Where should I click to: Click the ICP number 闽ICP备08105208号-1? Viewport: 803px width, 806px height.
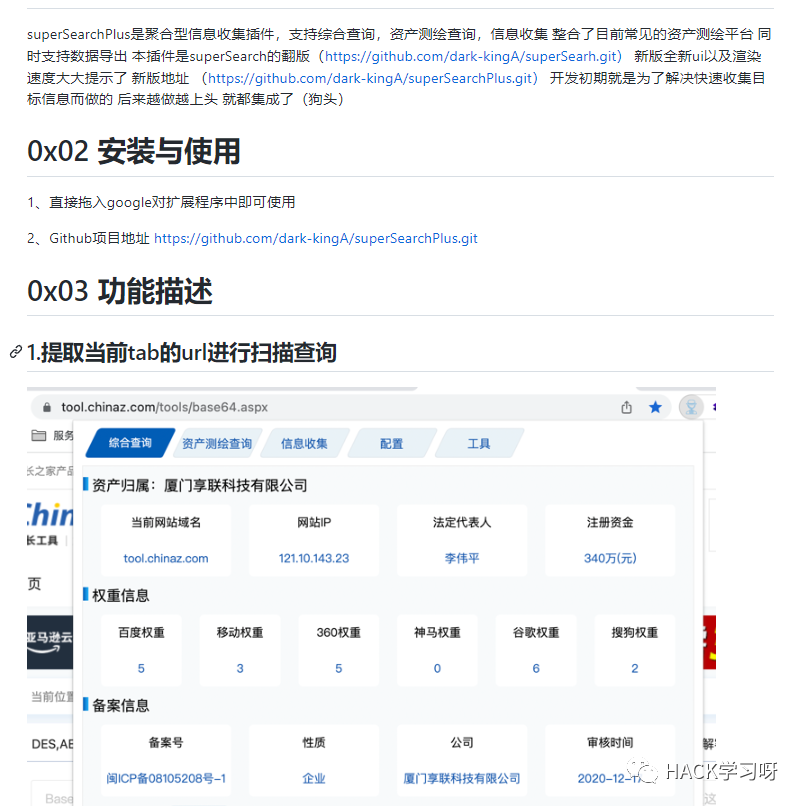click(166, 778)
